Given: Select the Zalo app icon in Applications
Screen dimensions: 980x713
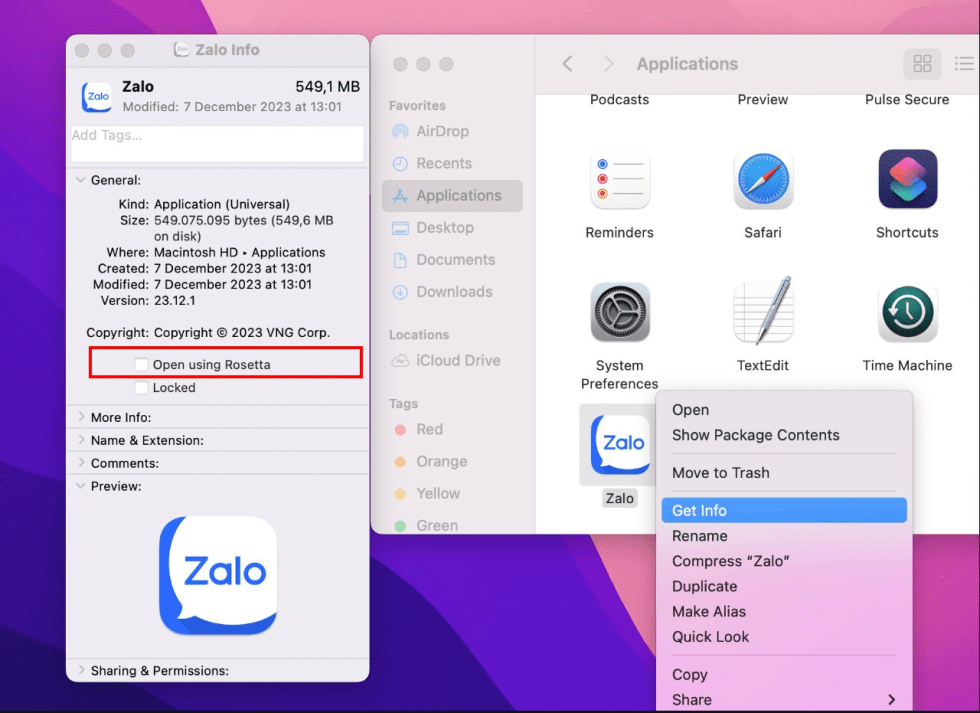Looking at the screenshot, I should 619,445.
